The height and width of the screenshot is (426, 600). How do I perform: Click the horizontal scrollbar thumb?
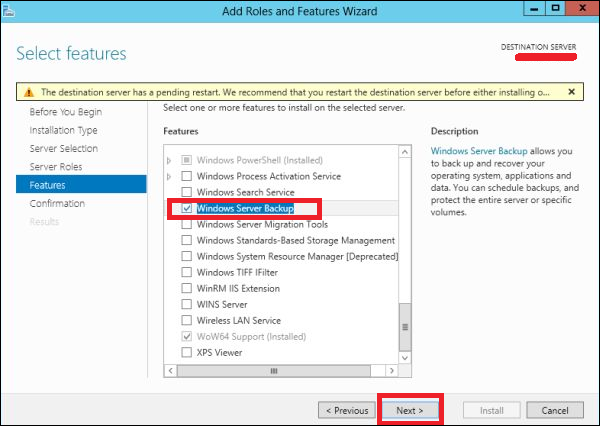tap(274, 371)
